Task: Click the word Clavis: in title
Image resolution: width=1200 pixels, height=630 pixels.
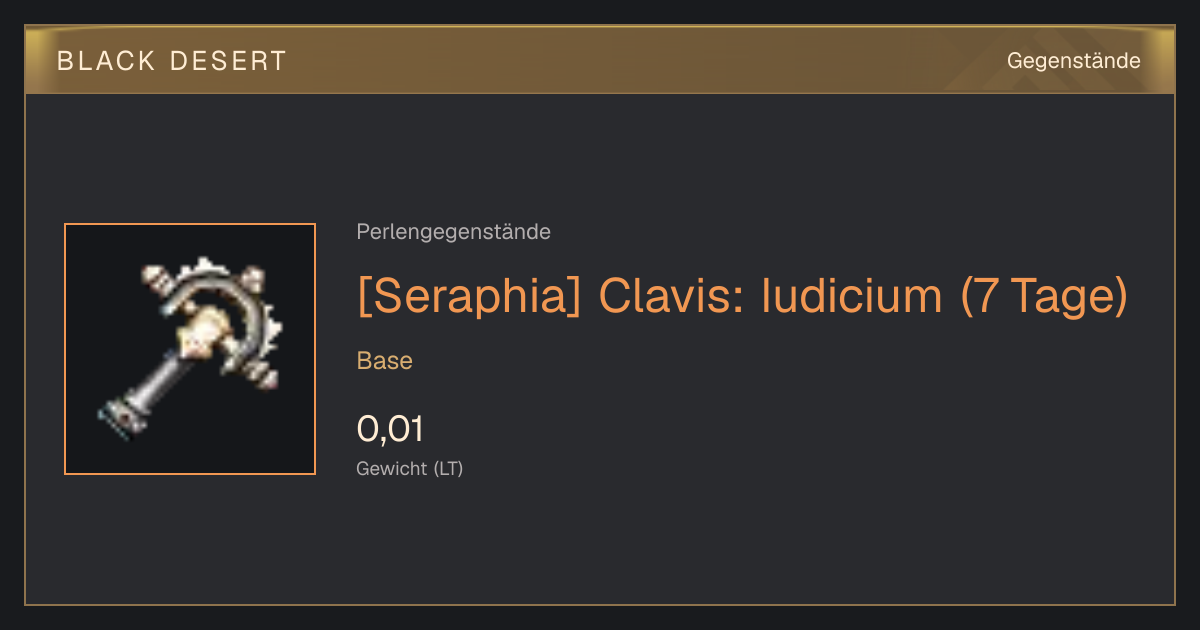Action: 672,295
